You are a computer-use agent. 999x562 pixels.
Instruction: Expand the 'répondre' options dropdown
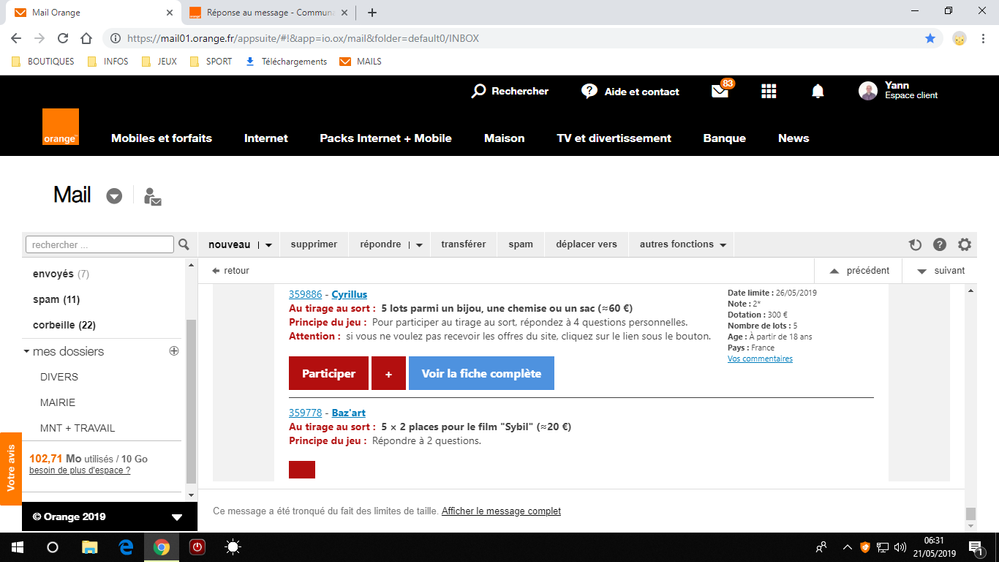coord(419,245)
